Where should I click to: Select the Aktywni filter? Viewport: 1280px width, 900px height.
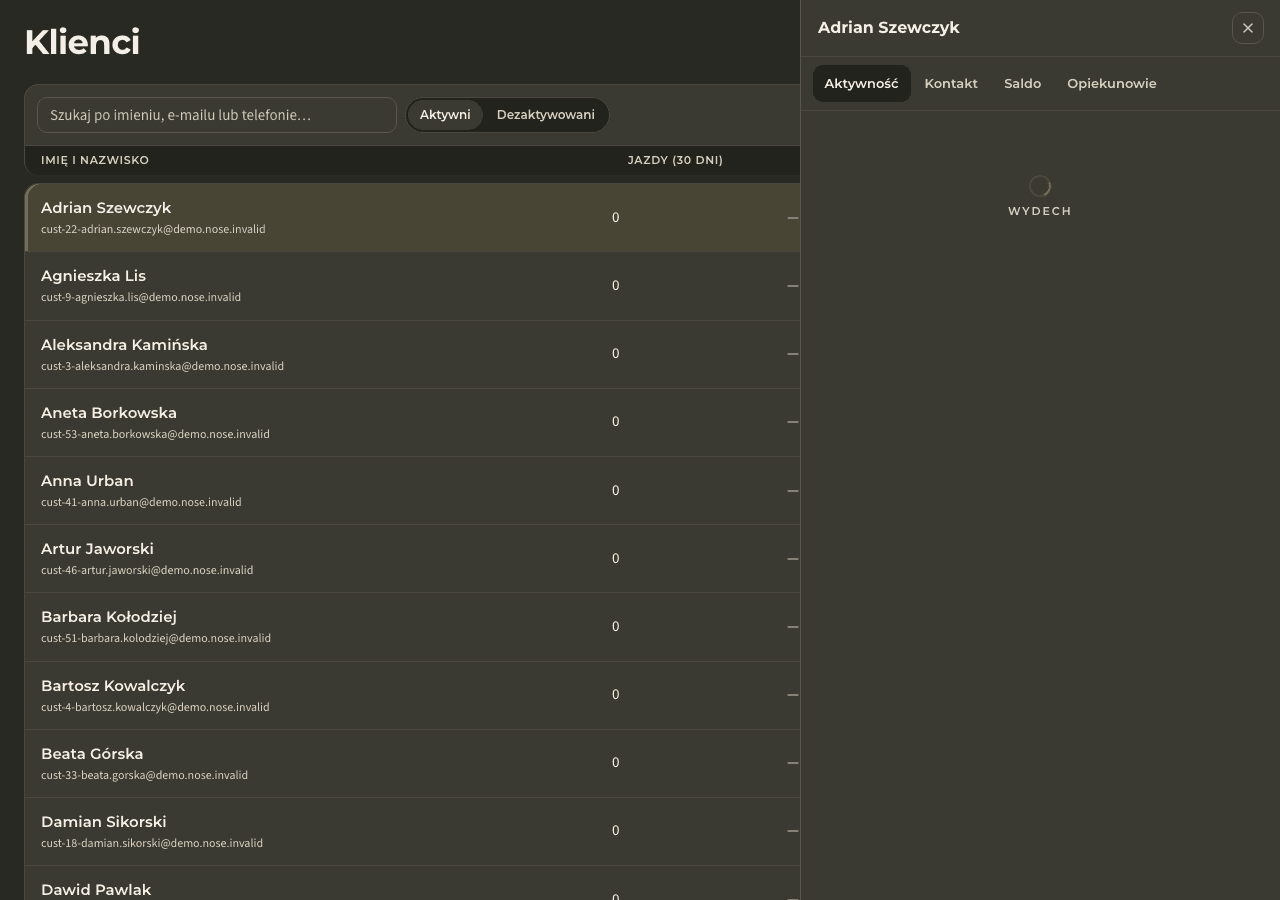click(445, 115)
